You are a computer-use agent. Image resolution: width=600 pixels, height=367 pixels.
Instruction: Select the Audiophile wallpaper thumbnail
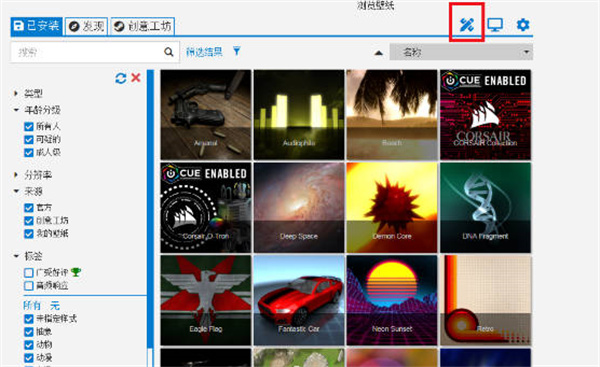click(299, 114)
